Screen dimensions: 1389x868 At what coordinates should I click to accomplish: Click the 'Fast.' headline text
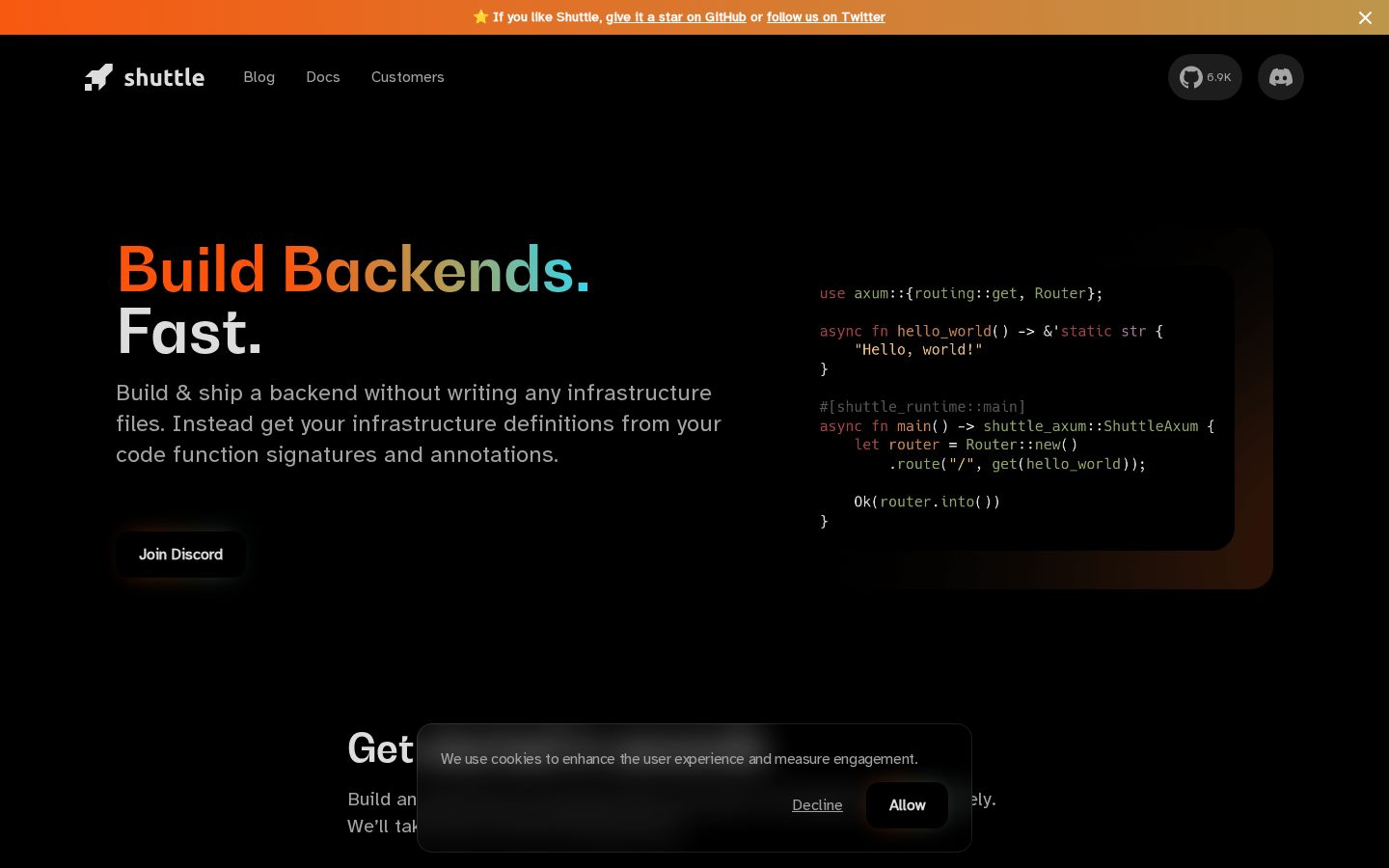[189, 332]
